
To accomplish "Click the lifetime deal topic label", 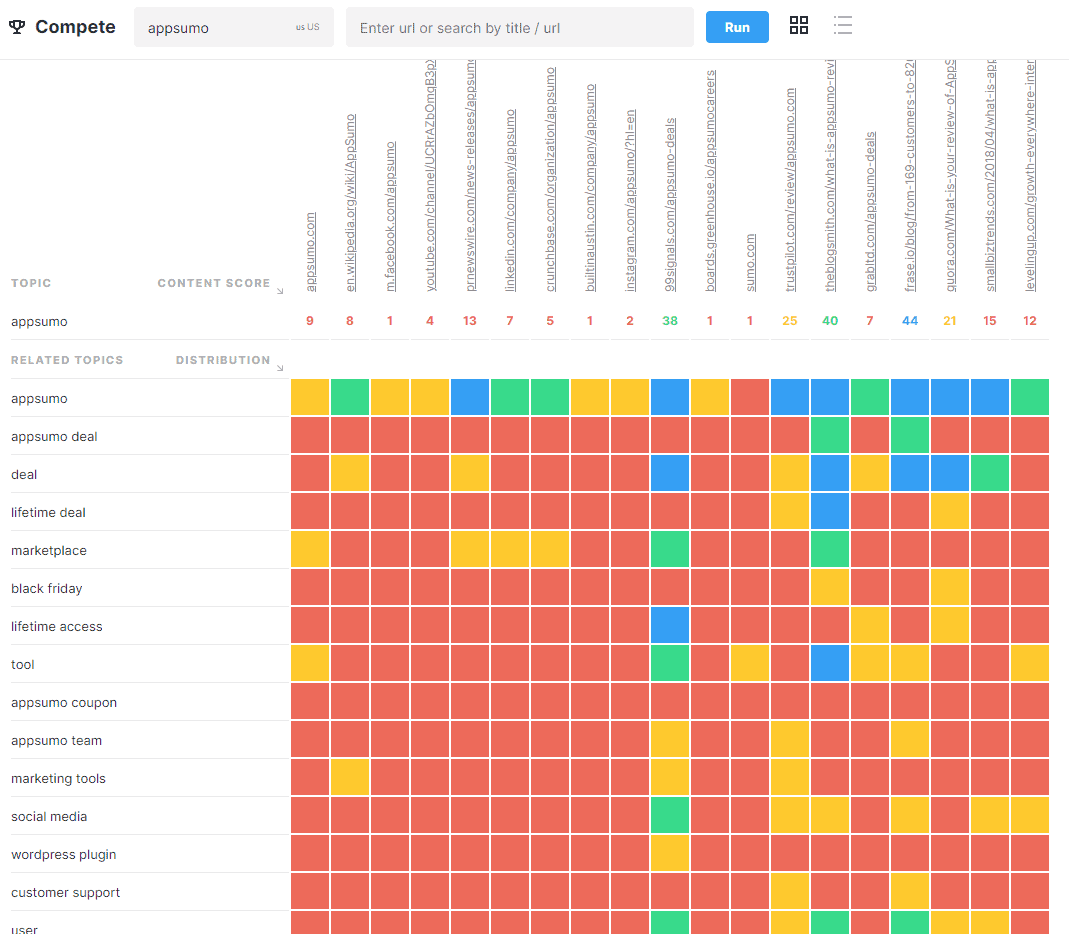I will tap(48, 513).
